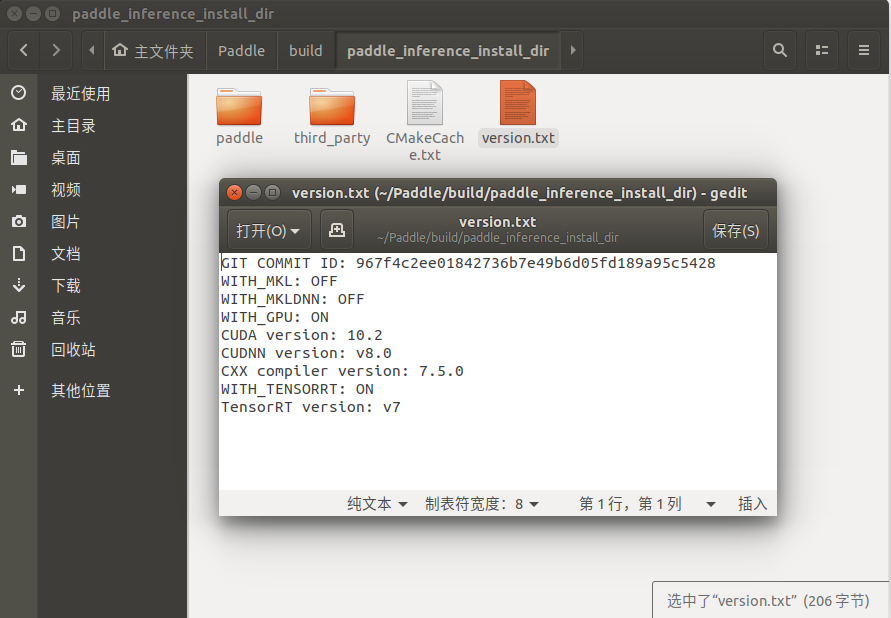Navigate to build in the path bar

pos(306,51)
